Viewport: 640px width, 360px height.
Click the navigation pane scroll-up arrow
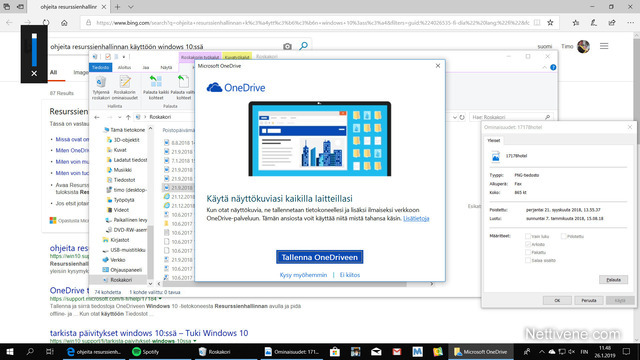[150, 128]
